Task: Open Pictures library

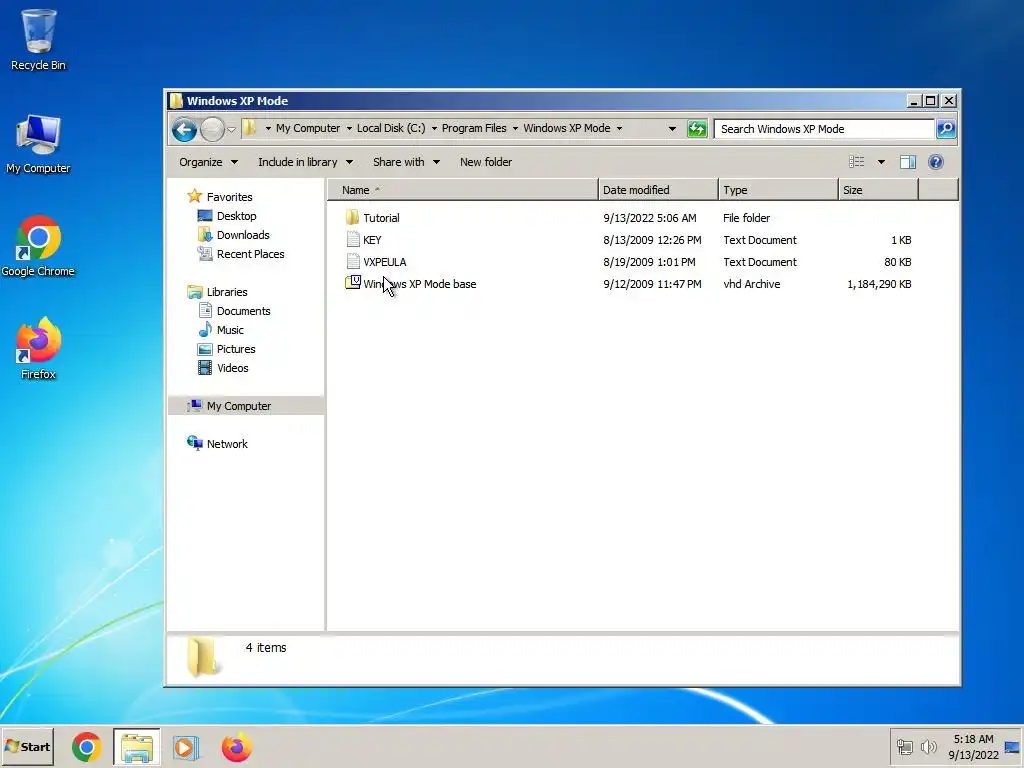Action: 236,349
